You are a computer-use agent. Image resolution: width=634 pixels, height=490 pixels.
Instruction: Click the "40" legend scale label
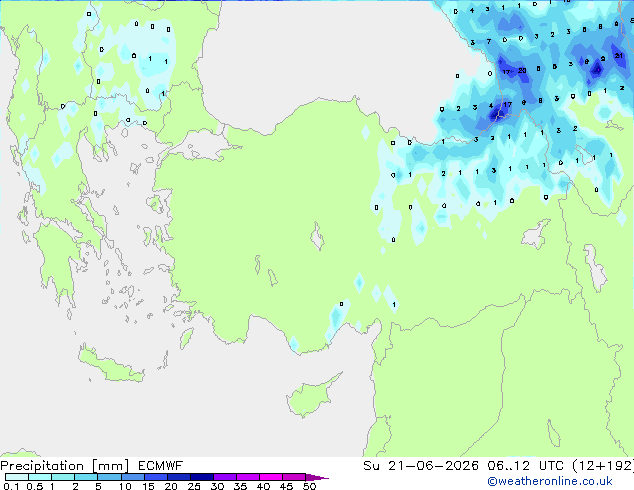point(264,486)
